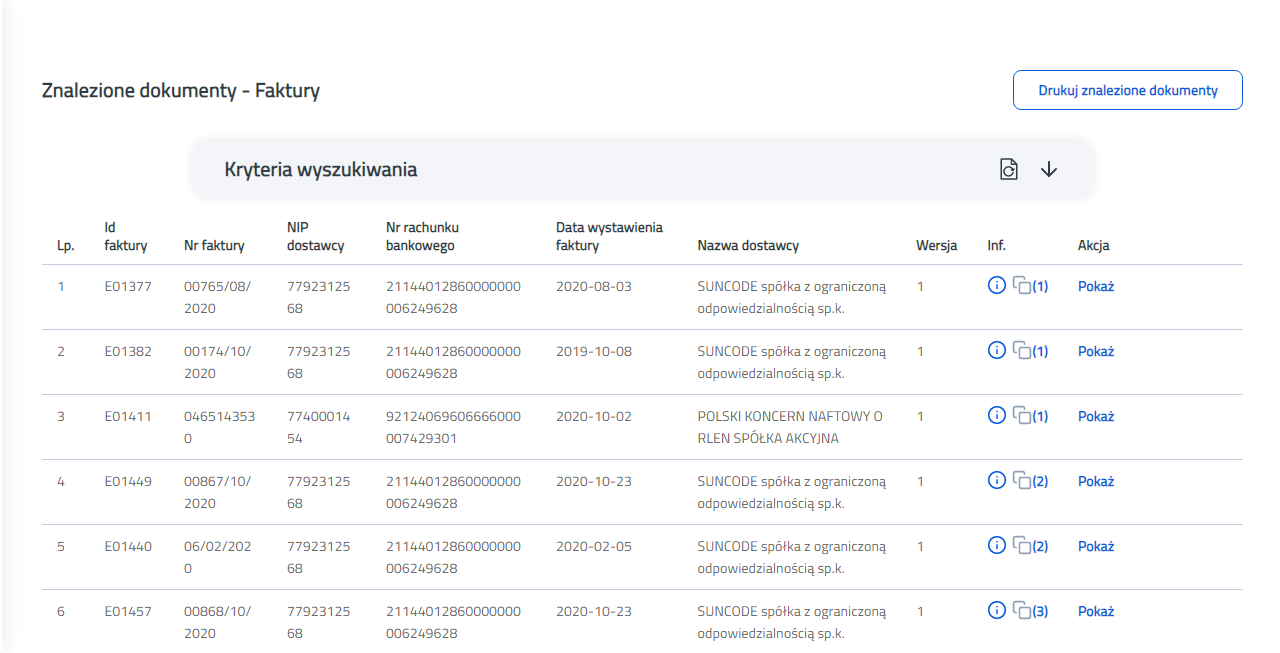Click SUNCODE supplier name in row E01377
The height and width of the screenshot is (653, 1280).
point(792,297)
